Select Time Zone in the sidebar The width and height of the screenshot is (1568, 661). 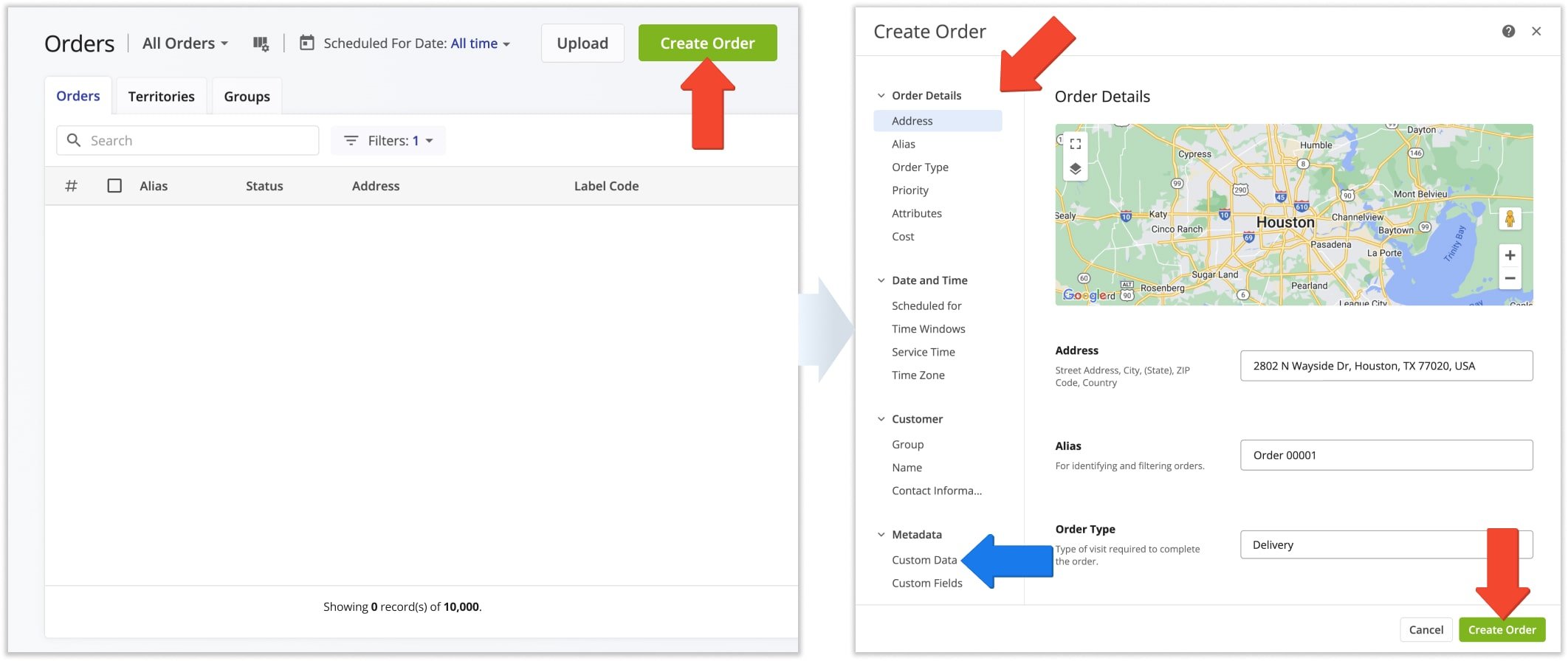pyautogui.click(x=918, y=375)
